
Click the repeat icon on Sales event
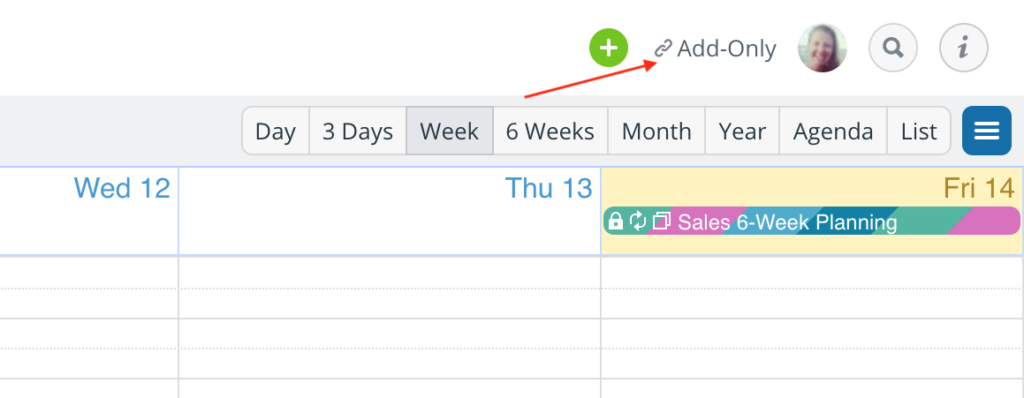pyautogui.click(x=638, y=222)
